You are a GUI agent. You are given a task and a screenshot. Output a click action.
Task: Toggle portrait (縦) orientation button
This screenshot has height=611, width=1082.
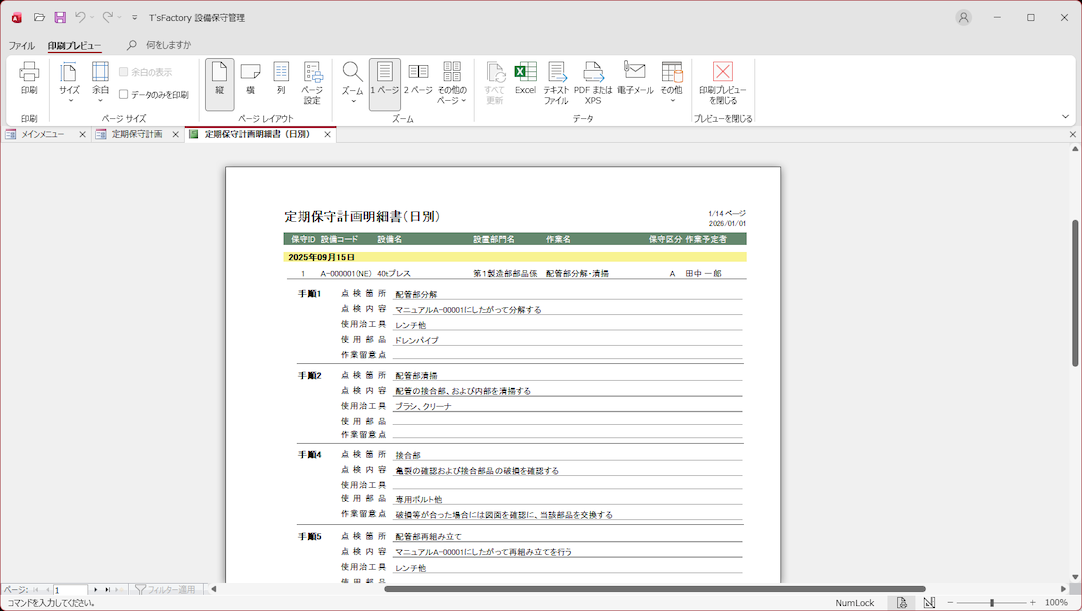(219, 78)
